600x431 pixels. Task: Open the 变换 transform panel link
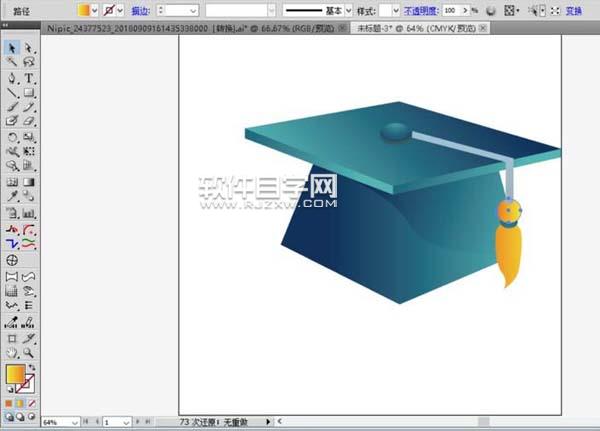[574, 11]
